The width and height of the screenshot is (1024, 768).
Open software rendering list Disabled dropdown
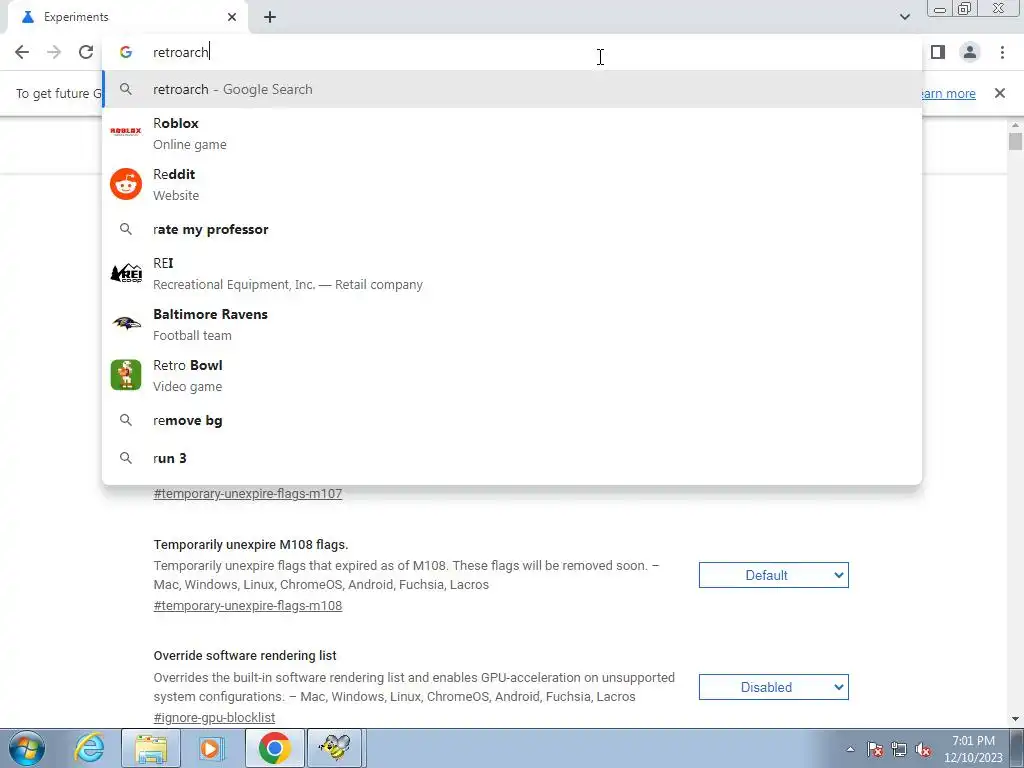point(773,687)
